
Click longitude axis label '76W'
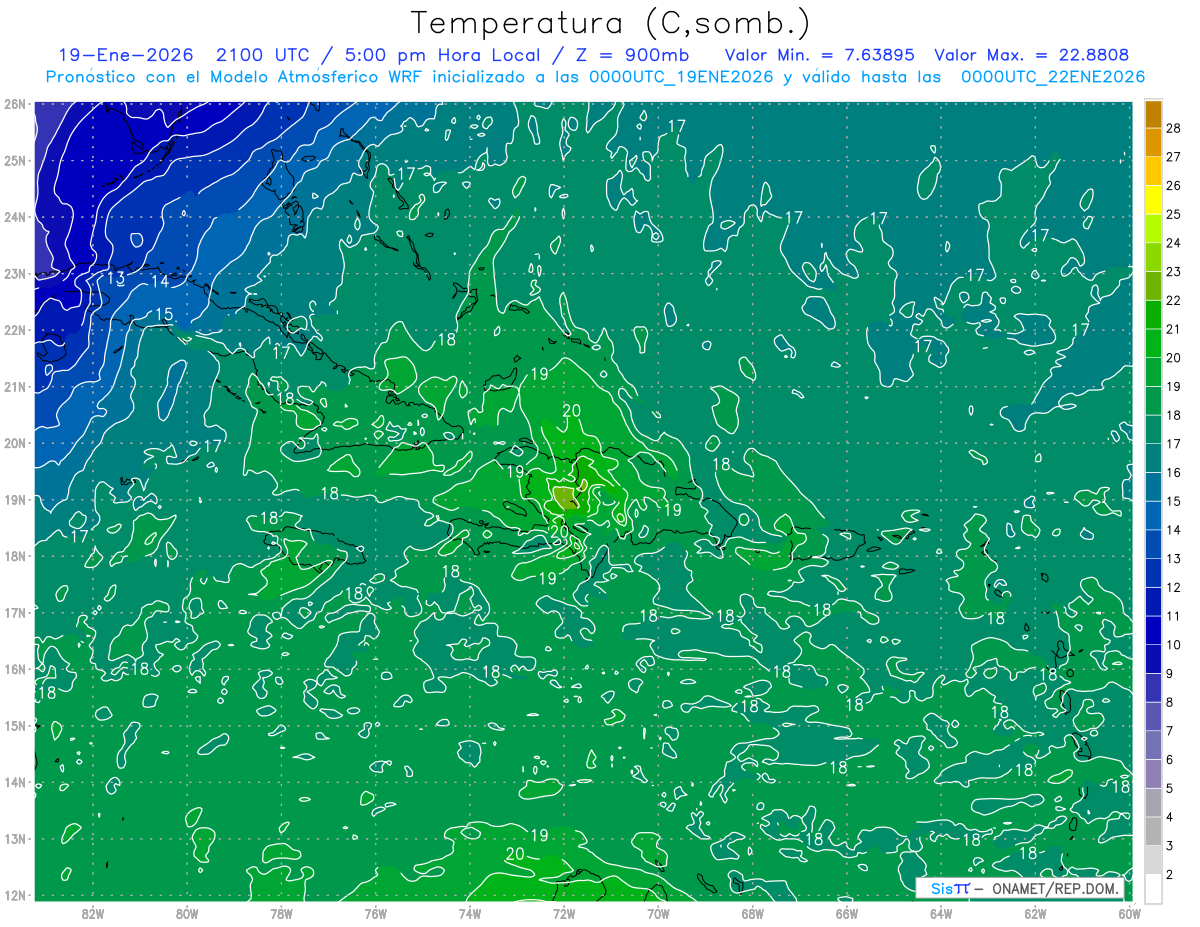[x=375, y=913]
